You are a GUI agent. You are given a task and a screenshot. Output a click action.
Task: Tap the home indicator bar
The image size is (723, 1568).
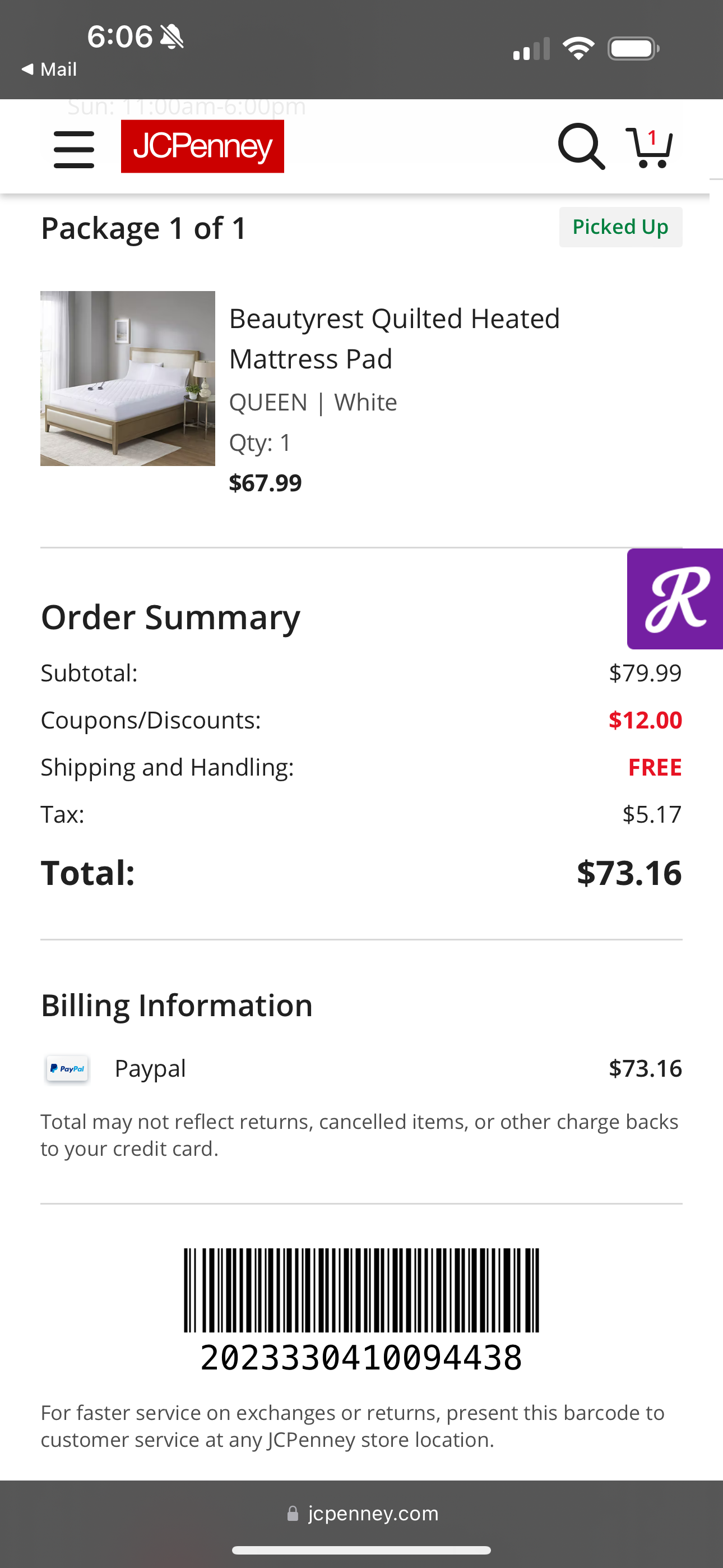[361, 1551]
